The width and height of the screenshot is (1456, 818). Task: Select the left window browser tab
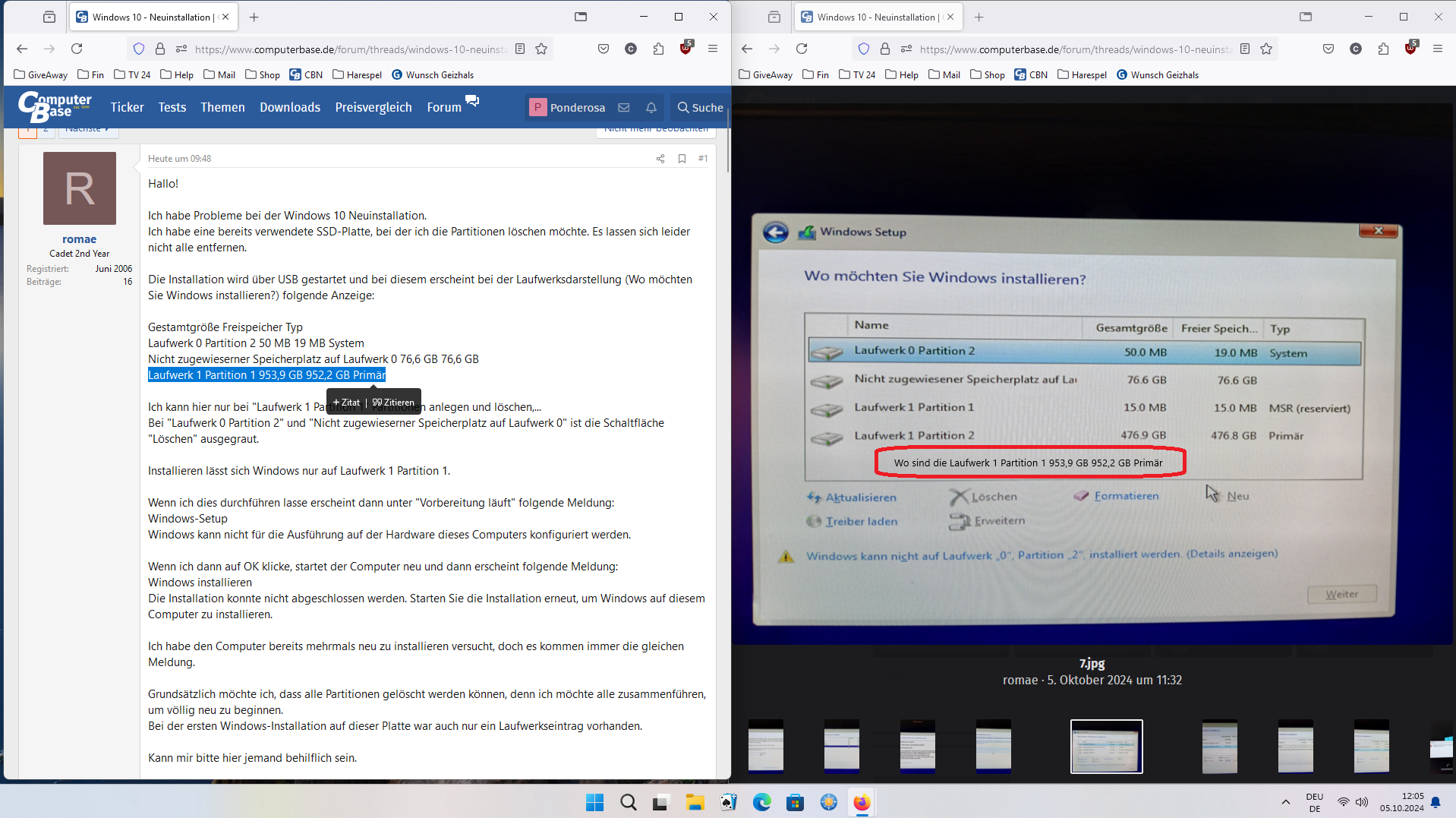[153, 17]
